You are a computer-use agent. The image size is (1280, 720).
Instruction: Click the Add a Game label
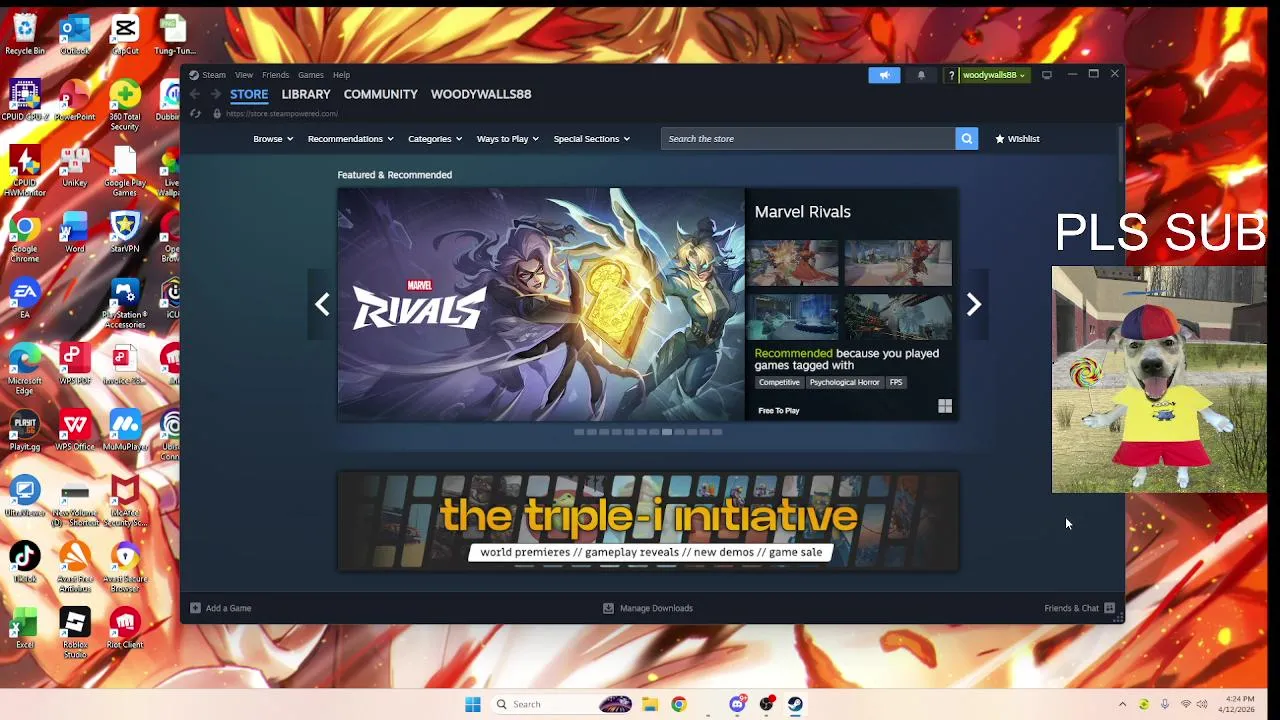point(228,608)
